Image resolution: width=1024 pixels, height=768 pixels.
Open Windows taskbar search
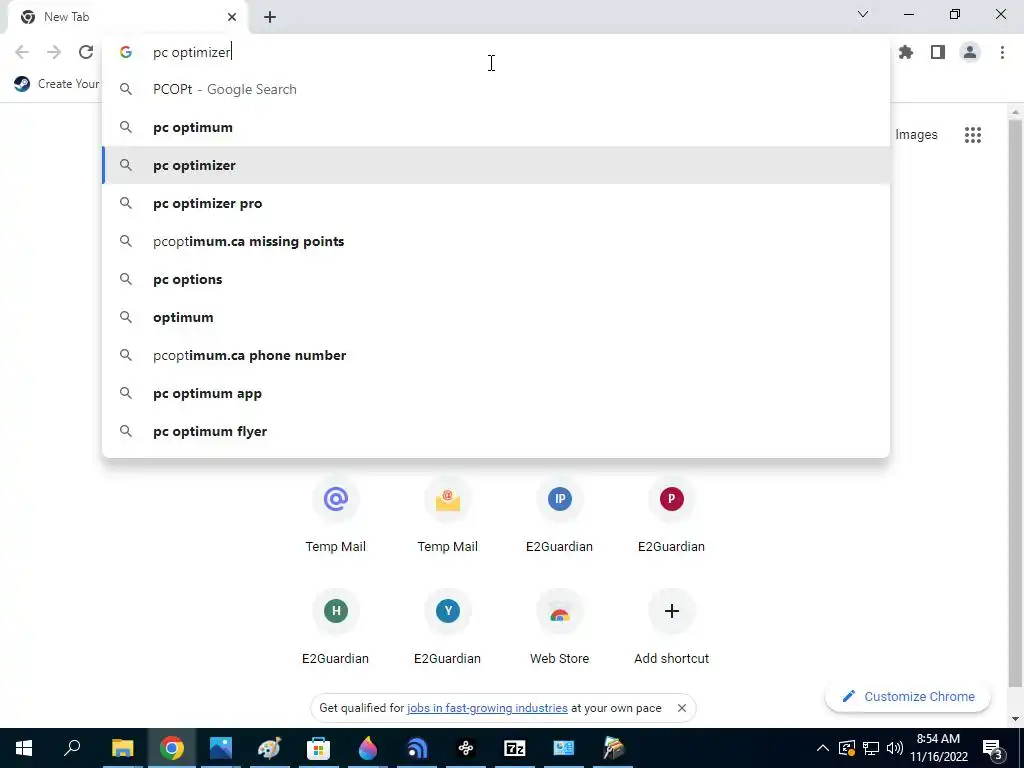72,748
